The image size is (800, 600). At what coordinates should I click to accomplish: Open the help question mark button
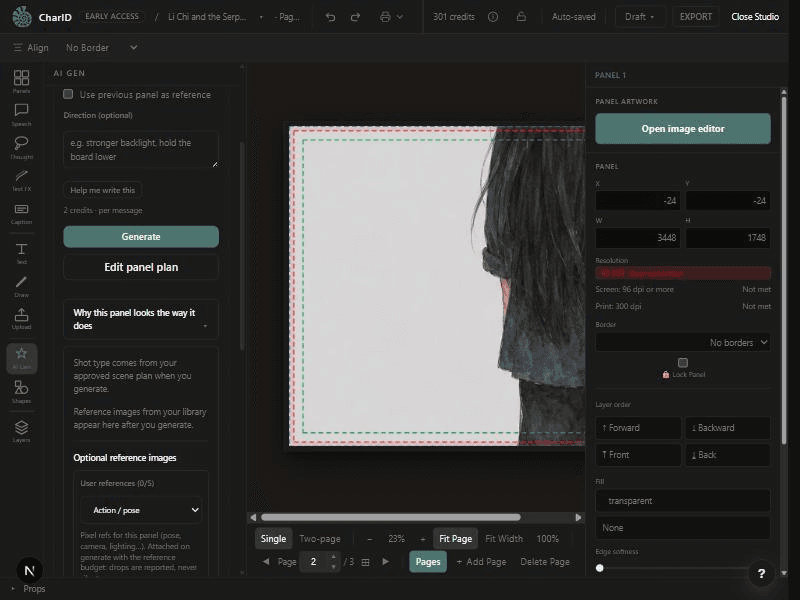[x=761, y=573]
